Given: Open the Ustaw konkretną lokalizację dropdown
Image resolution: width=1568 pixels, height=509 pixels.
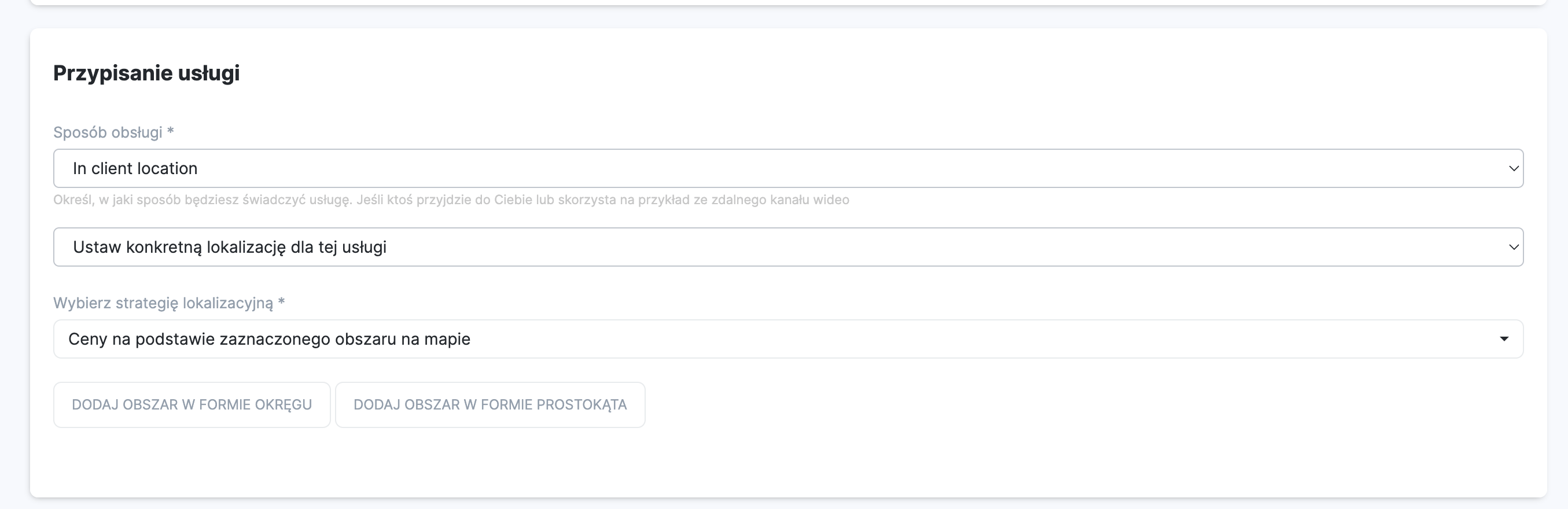Looking at the screenshot, I should click(787, 246).
